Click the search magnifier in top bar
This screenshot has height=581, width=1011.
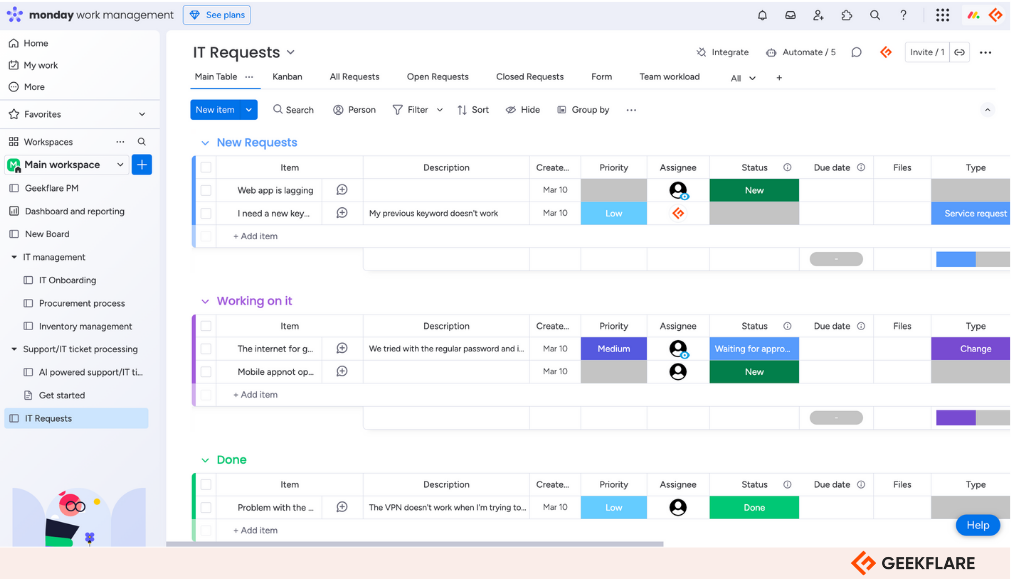click(x=875, y=15)
